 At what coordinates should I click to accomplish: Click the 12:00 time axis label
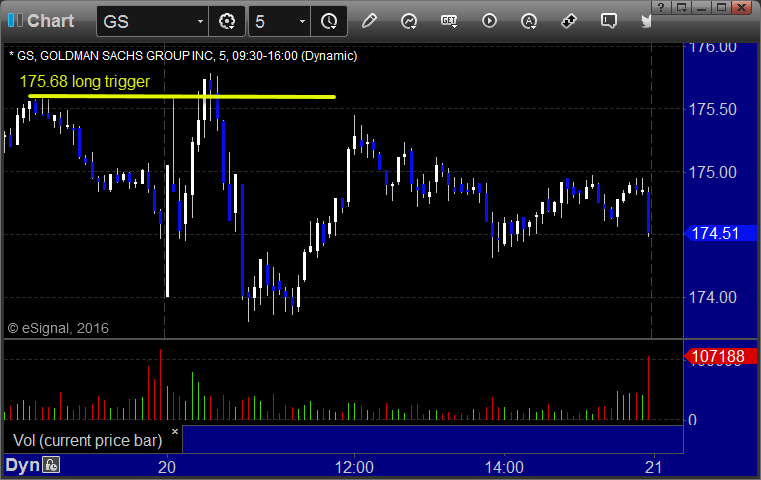coord(354,467)
